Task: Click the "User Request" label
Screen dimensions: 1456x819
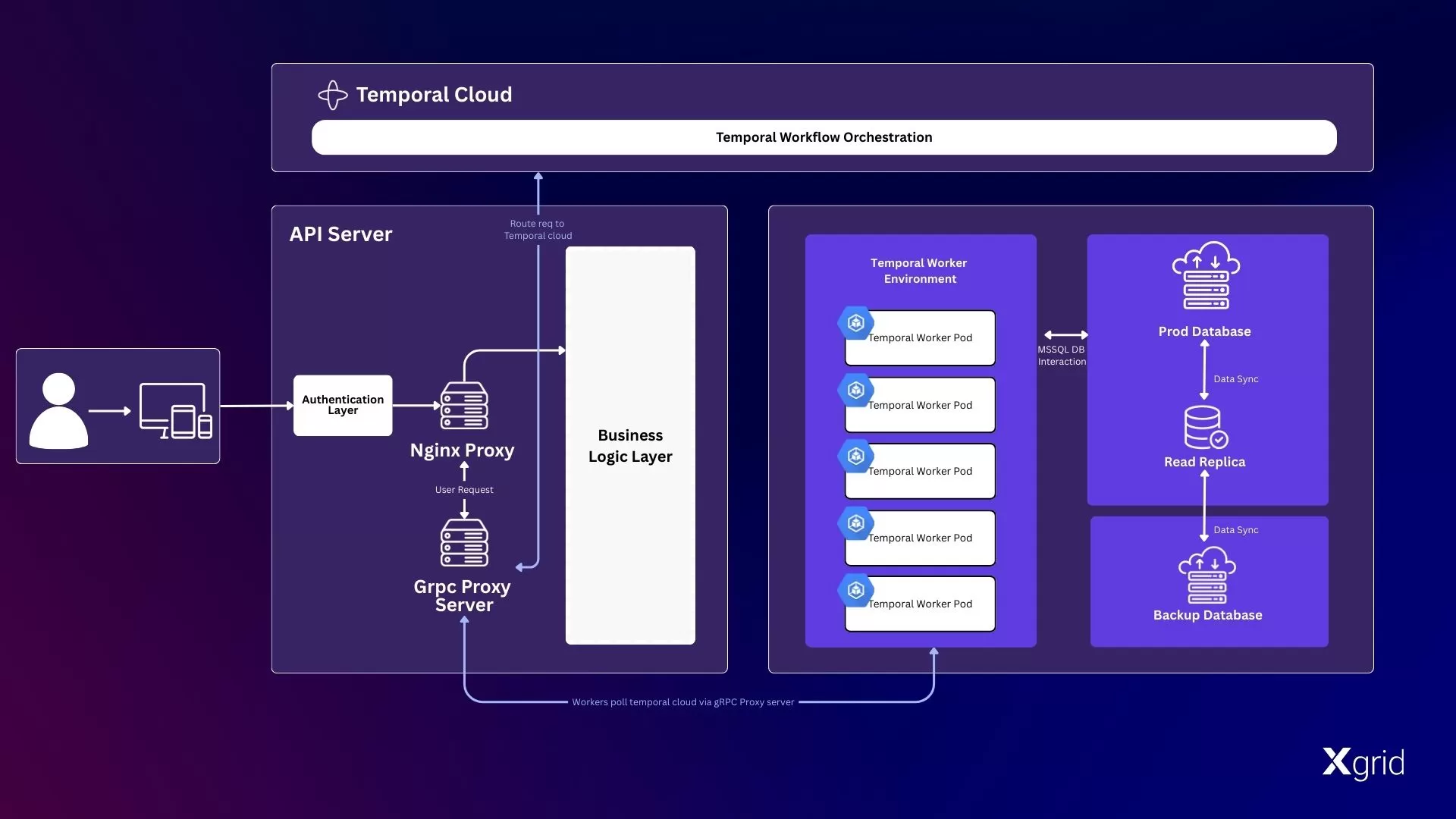Action: [464, 490]
